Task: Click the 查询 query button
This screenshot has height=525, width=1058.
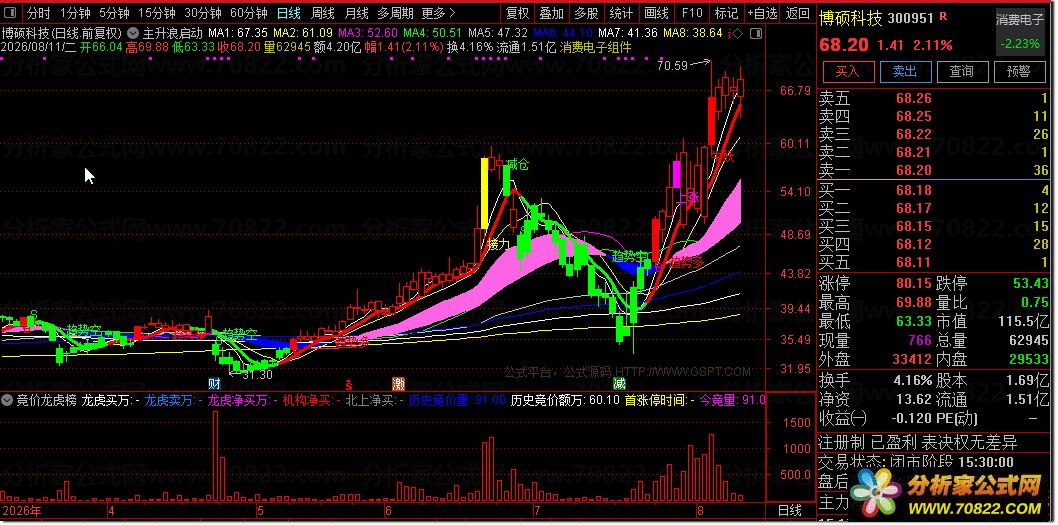Action: coord(961,72)
